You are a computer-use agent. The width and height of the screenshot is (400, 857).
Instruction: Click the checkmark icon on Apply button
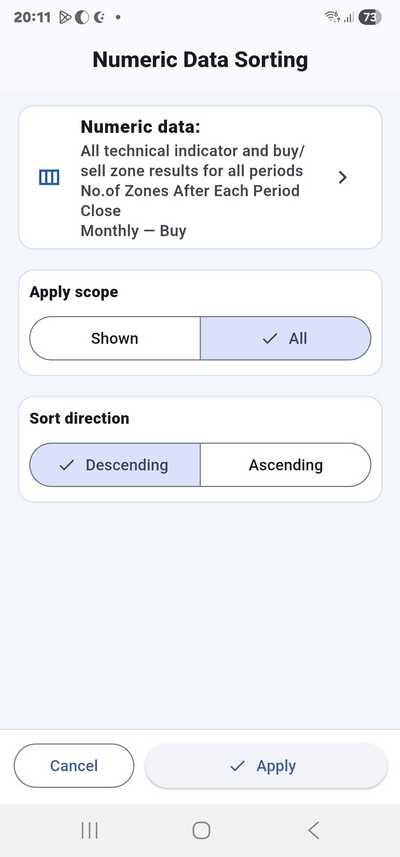click(x=237, y=766)
